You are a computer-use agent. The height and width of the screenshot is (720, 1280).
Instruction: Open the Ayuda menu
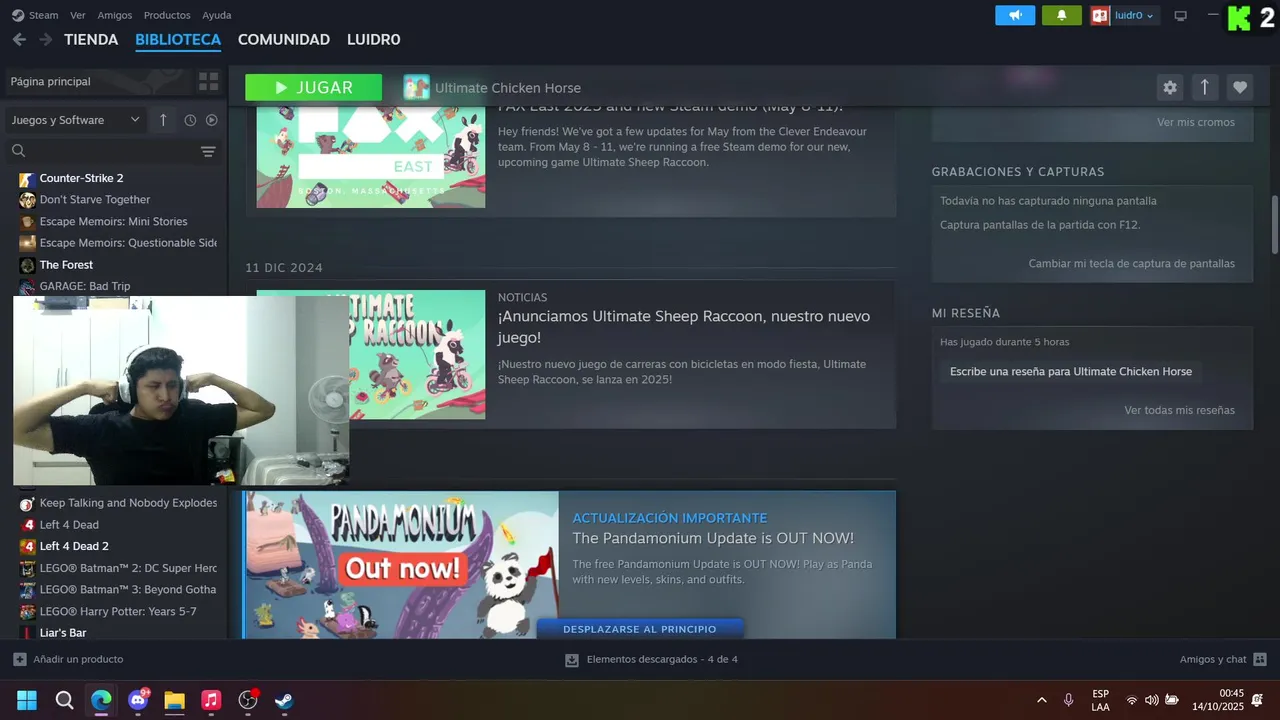pyautogui.click(x=217, y=15)
